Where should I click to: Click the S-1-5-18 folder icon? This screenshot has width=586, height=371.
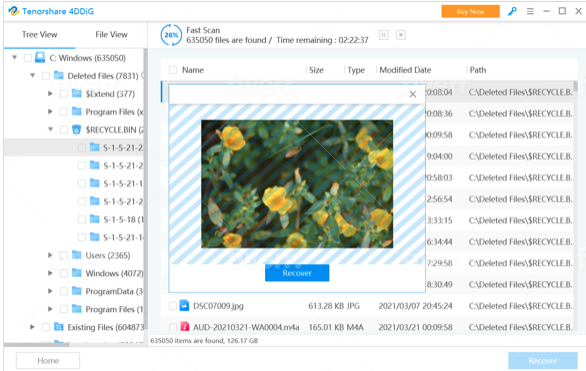[x=95, y=219]
